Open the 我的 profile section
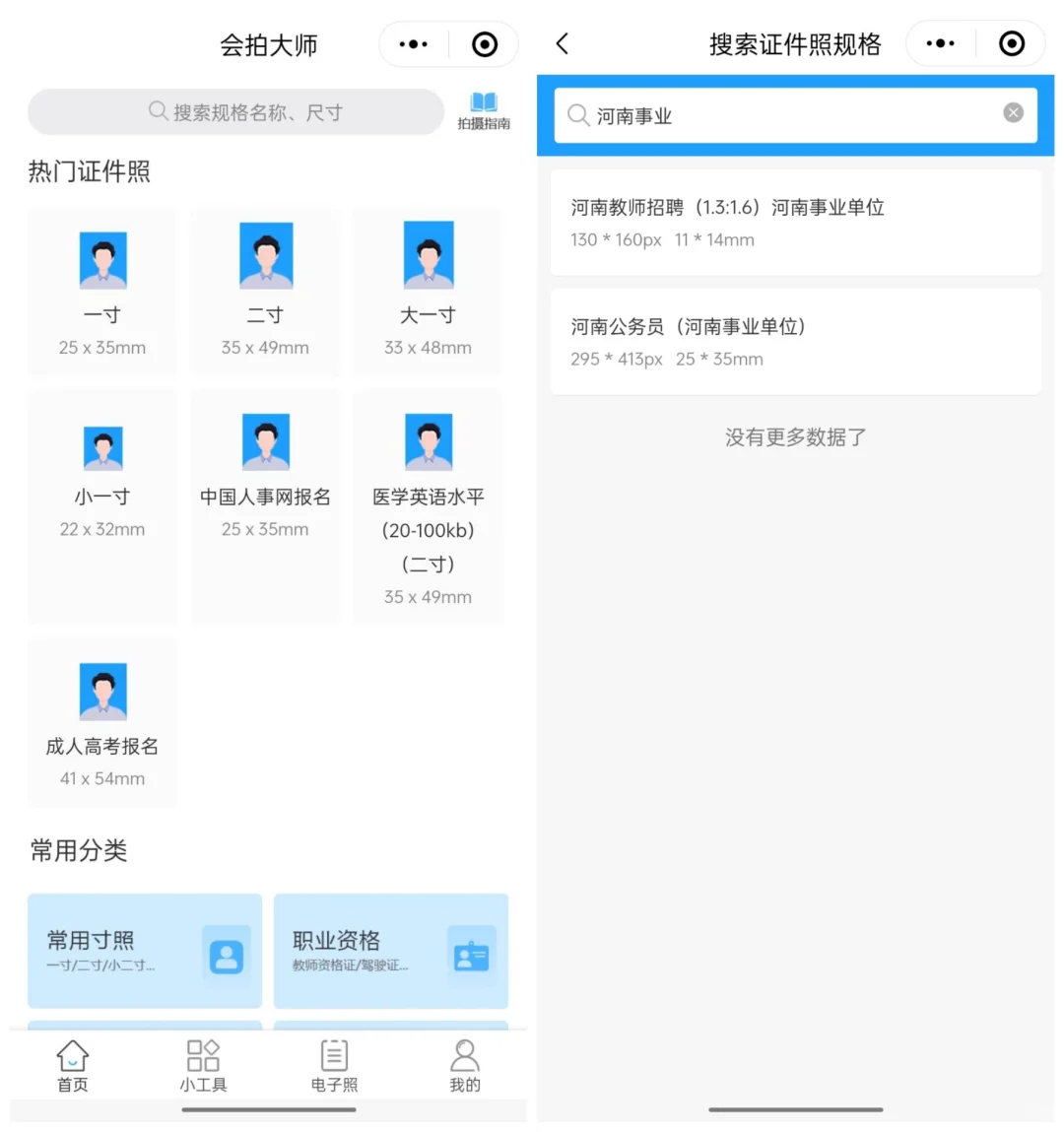Image resolution: width=1064 pixels, height=1132 pixels. 465,1062
